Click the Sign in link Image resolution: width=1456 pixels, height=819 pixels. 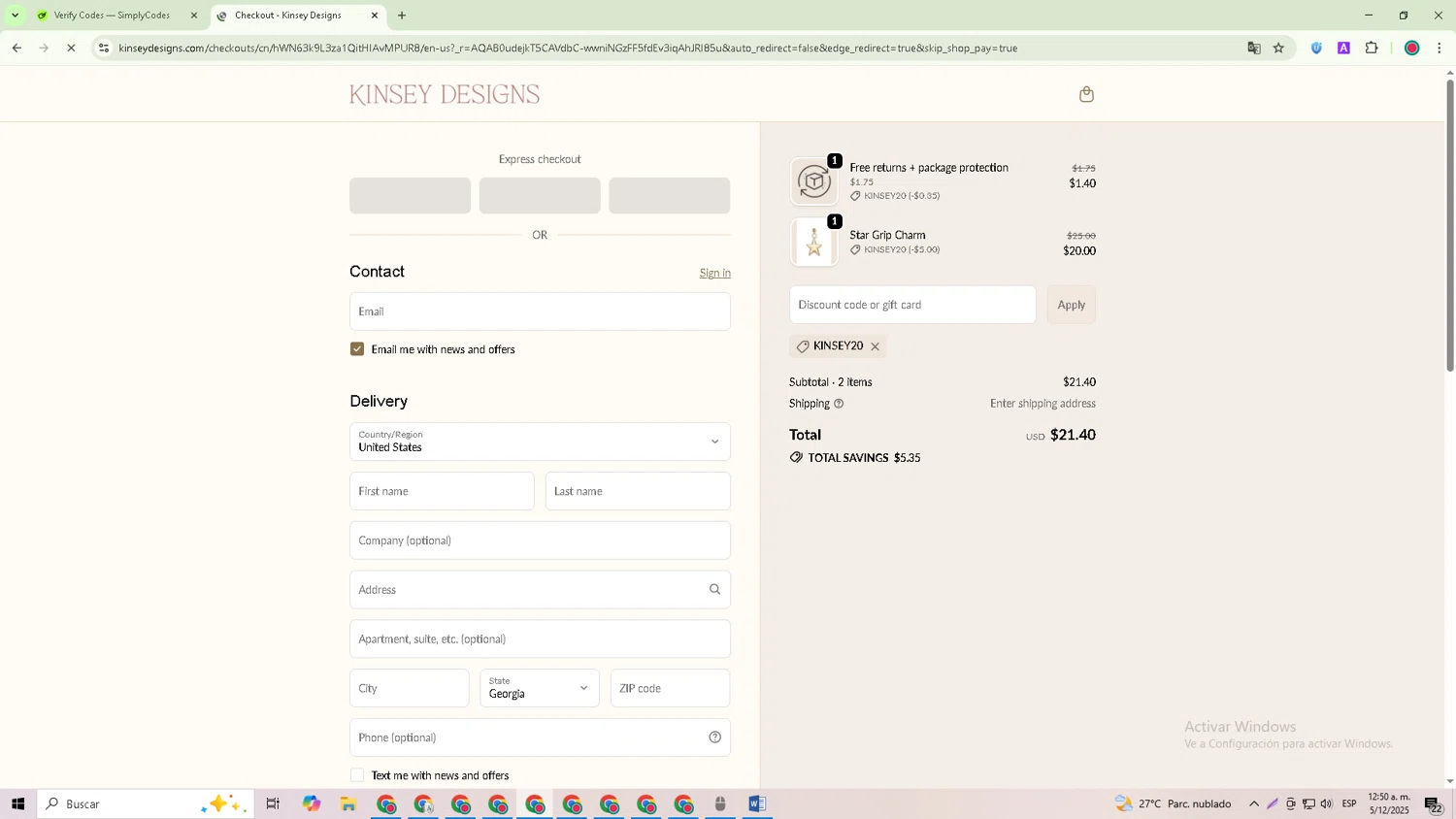(714, 274)
